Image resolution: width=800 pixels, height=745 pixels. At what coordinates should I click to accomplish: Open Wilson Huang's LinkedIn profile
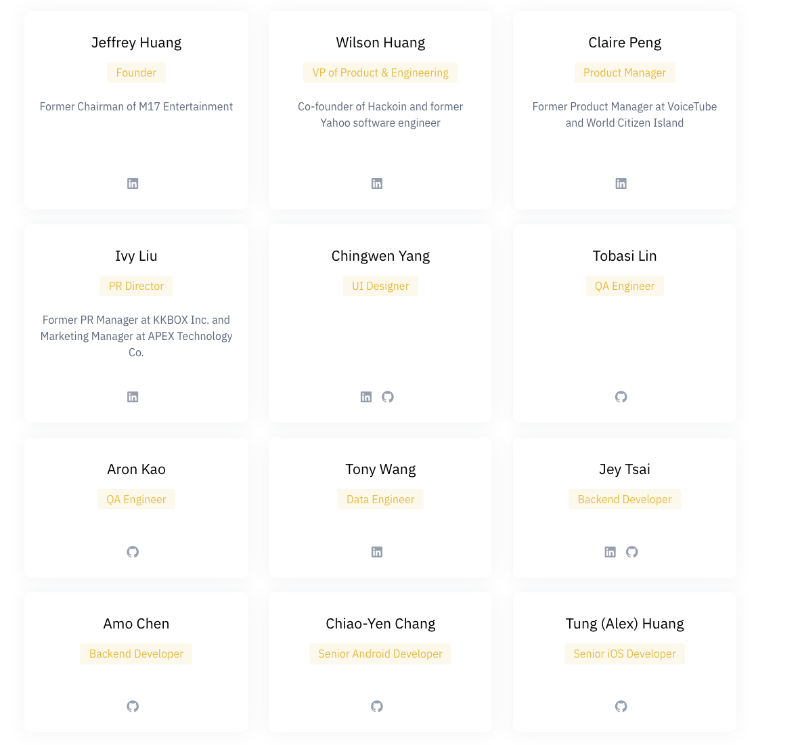(x=377, y=183)
